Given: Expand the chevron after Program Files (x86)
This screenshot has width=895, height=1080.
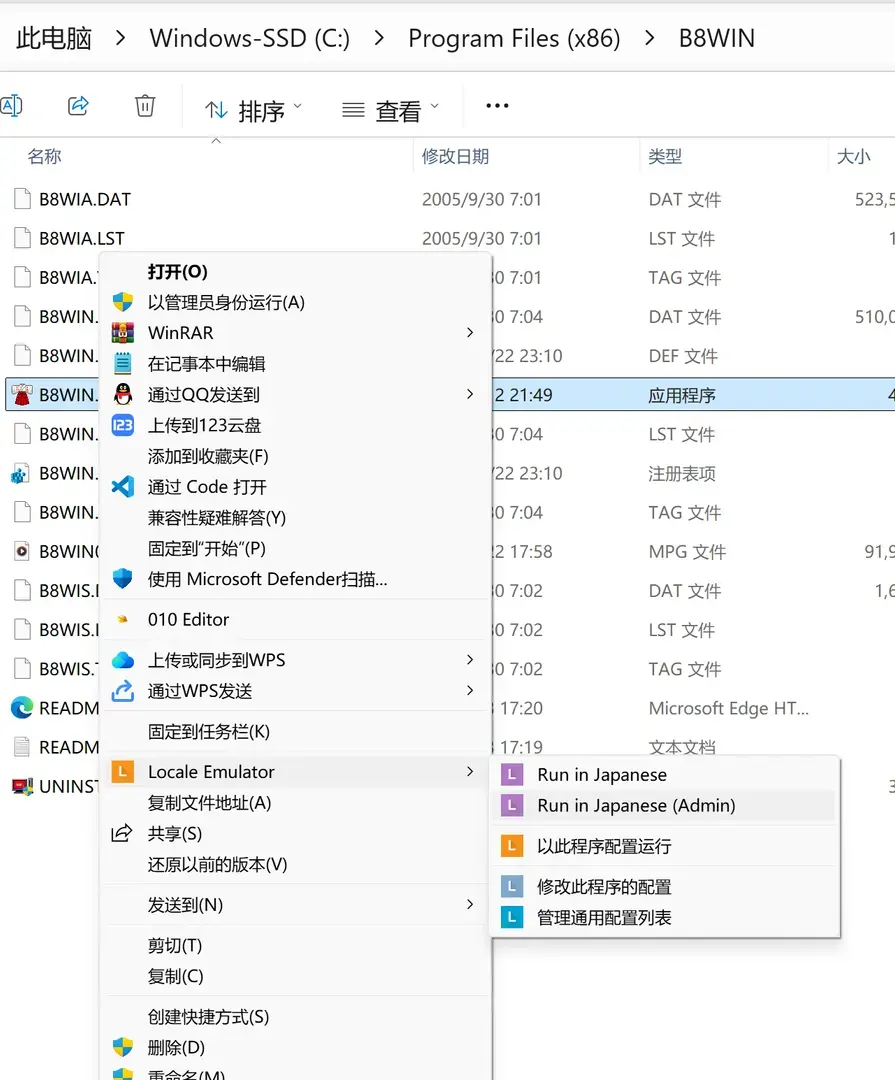Looking at the screenshot, I should coord(650,39).
